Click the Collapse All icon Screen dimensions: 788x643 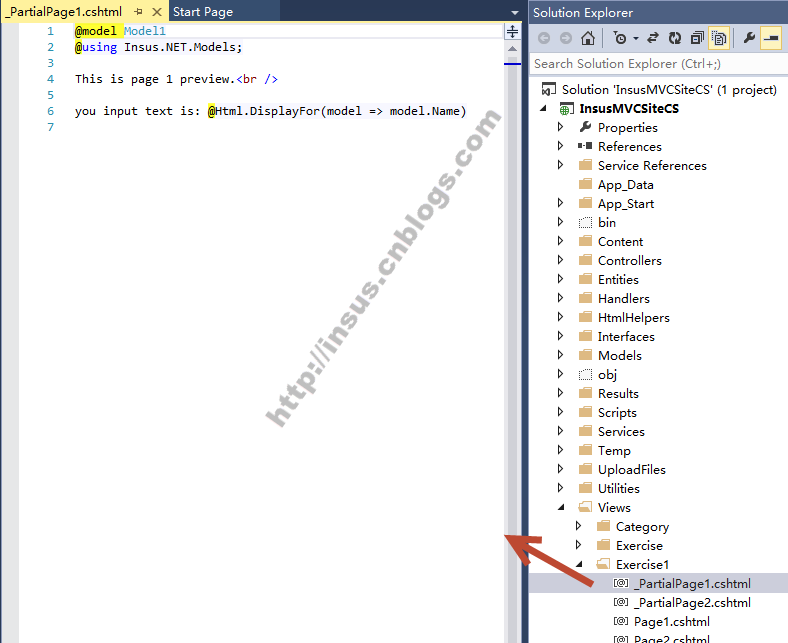pyautogui.click(x=697, y=38)
